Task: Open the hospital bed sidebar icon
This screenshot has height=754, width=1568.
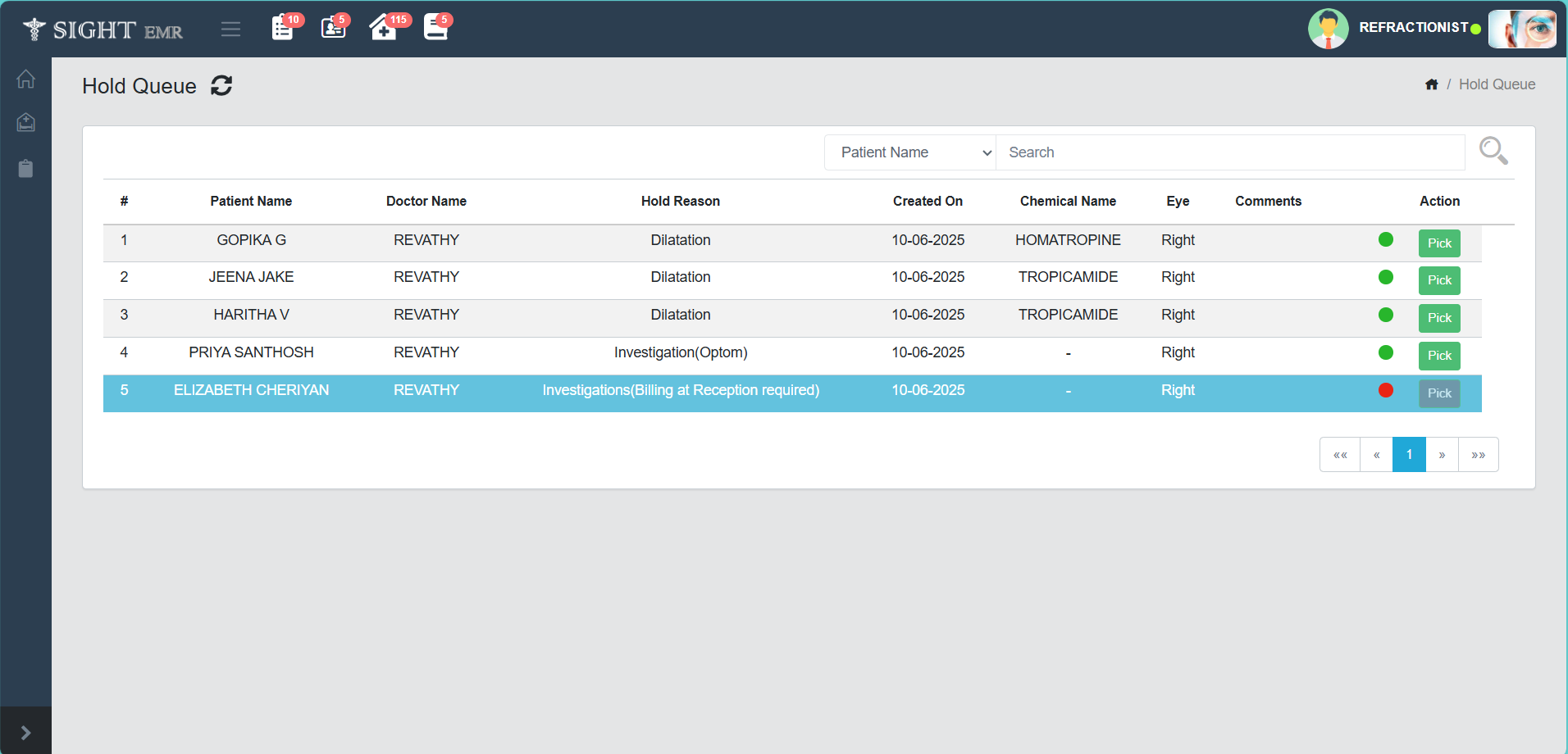Action: coord(26,123)
